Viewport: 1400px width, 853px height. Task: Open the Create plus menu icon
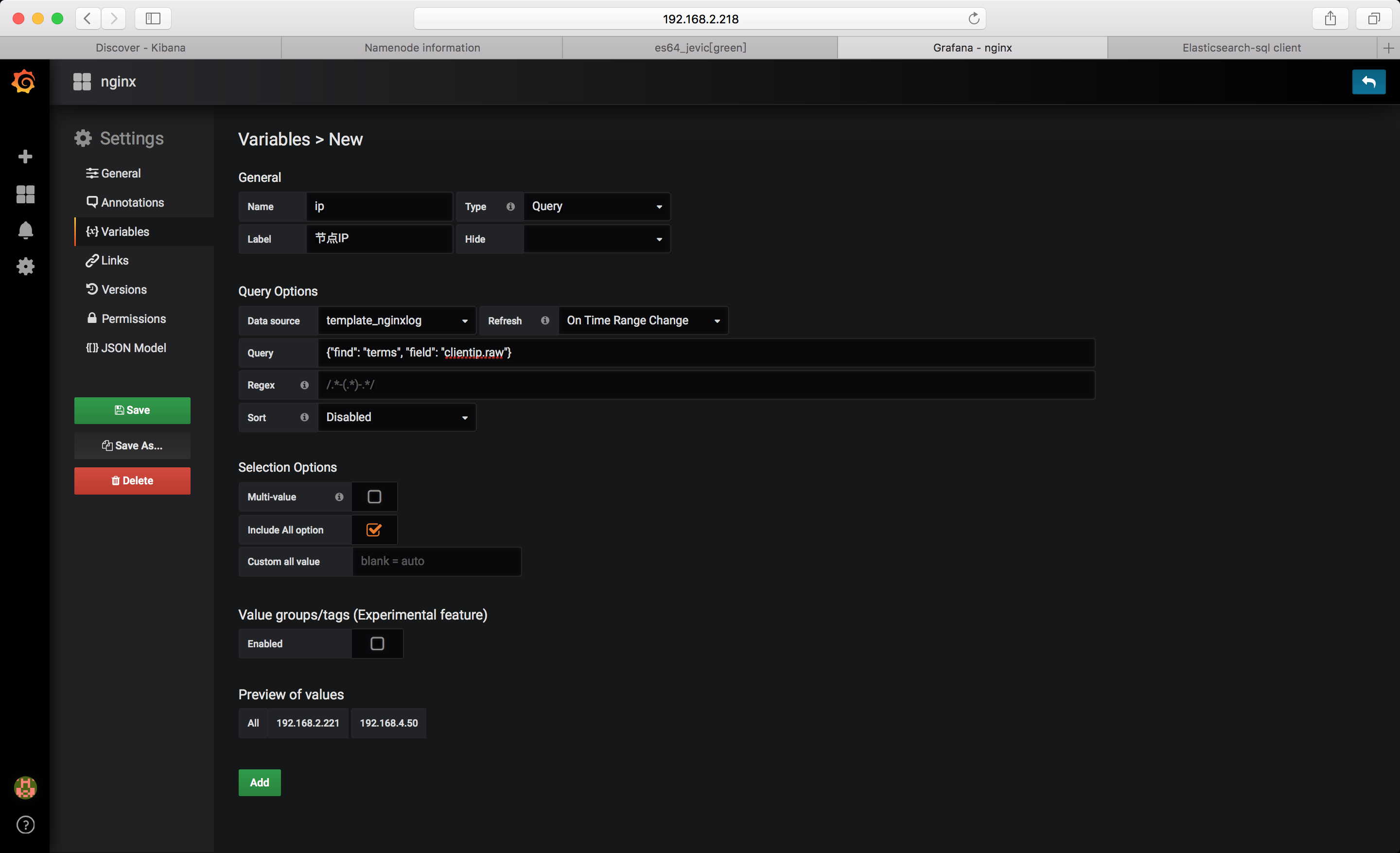coord(25,156)
